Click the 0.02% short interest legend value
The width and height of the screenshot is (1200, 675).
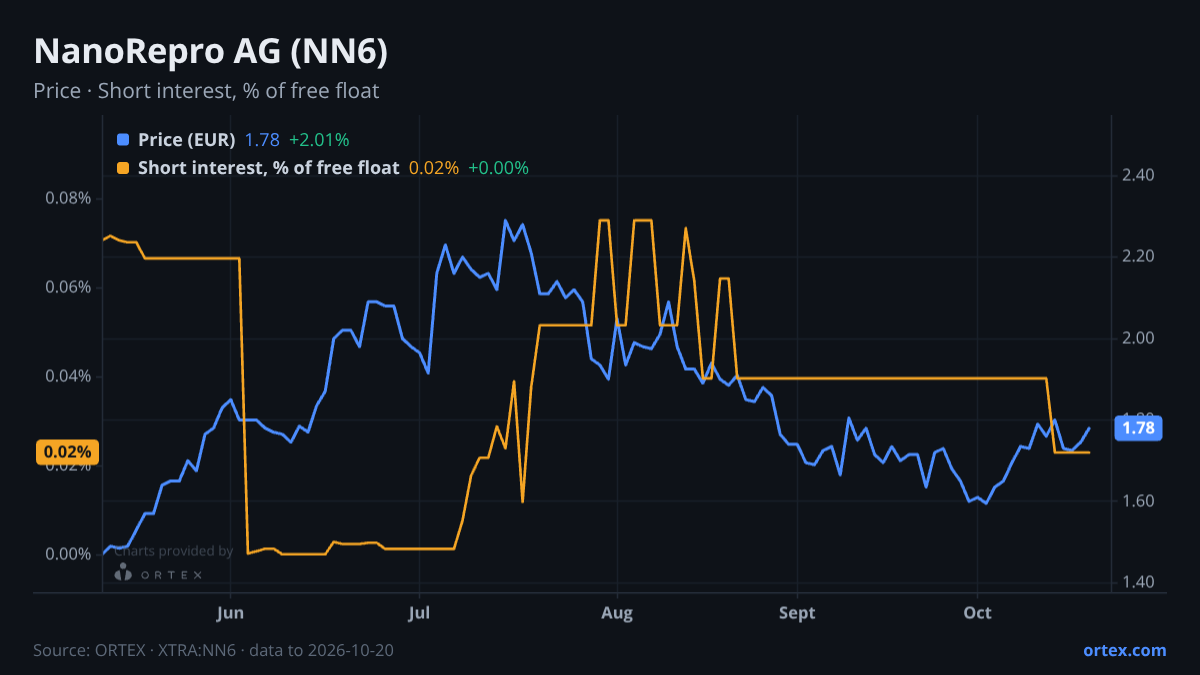(x=434, y=168)
